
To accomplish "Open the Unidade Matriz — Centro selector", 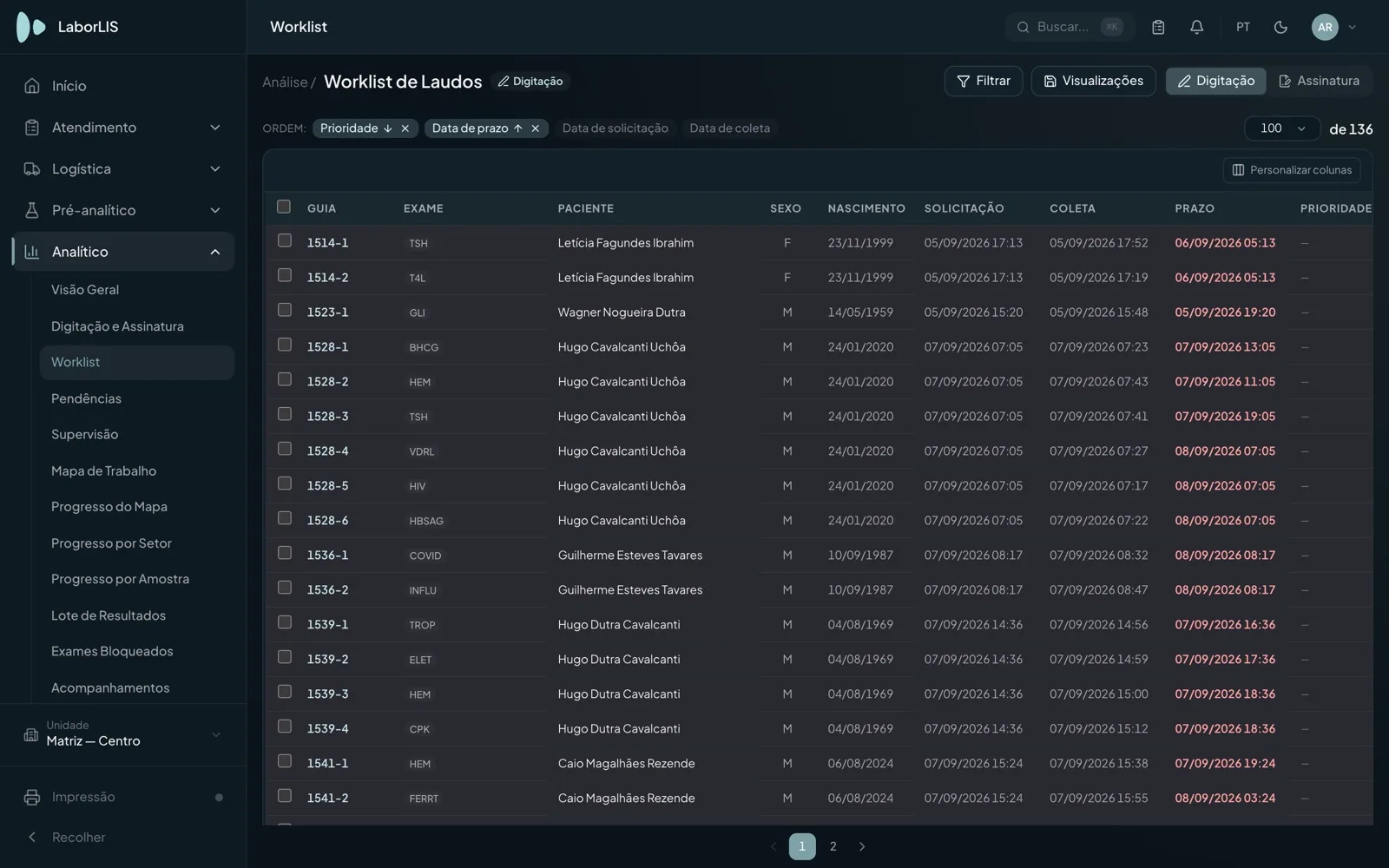I will click(x=123, y=734).
